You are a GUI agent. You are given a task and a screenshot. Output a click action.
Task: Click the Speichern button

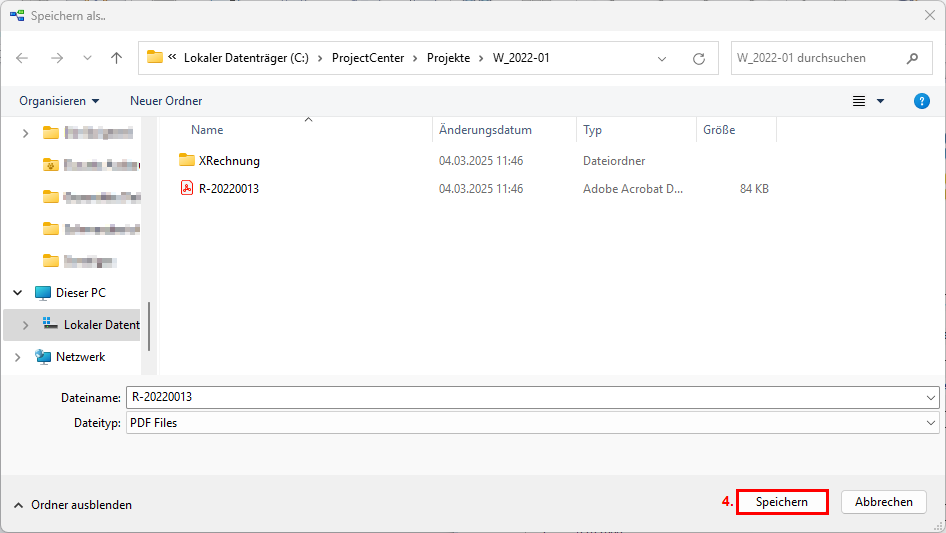click(782, 502)
